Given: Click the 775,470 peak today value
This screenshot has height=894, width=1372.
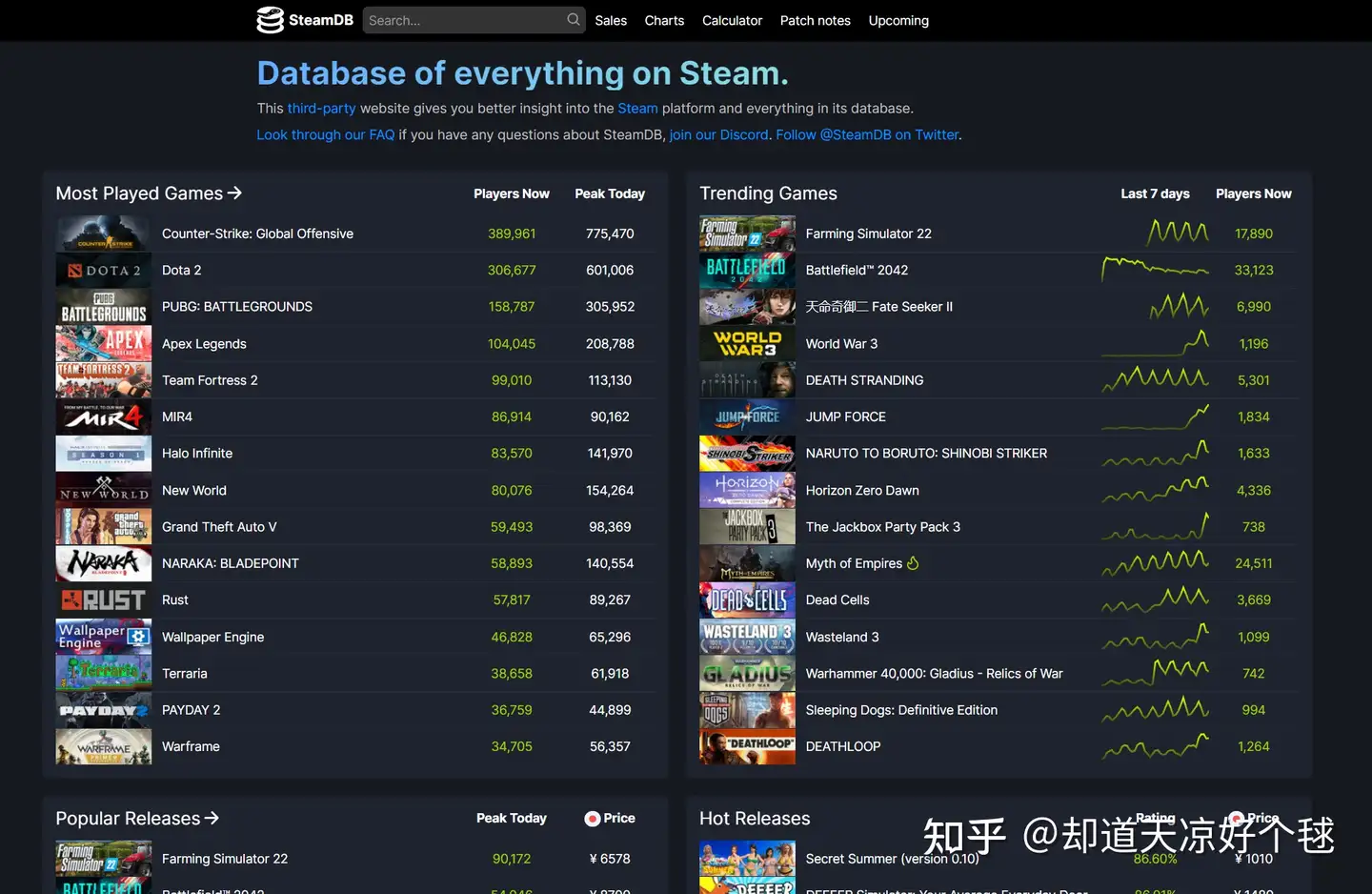Looking at the screenshot, I should pyautogui.click(x=610, y=234).
